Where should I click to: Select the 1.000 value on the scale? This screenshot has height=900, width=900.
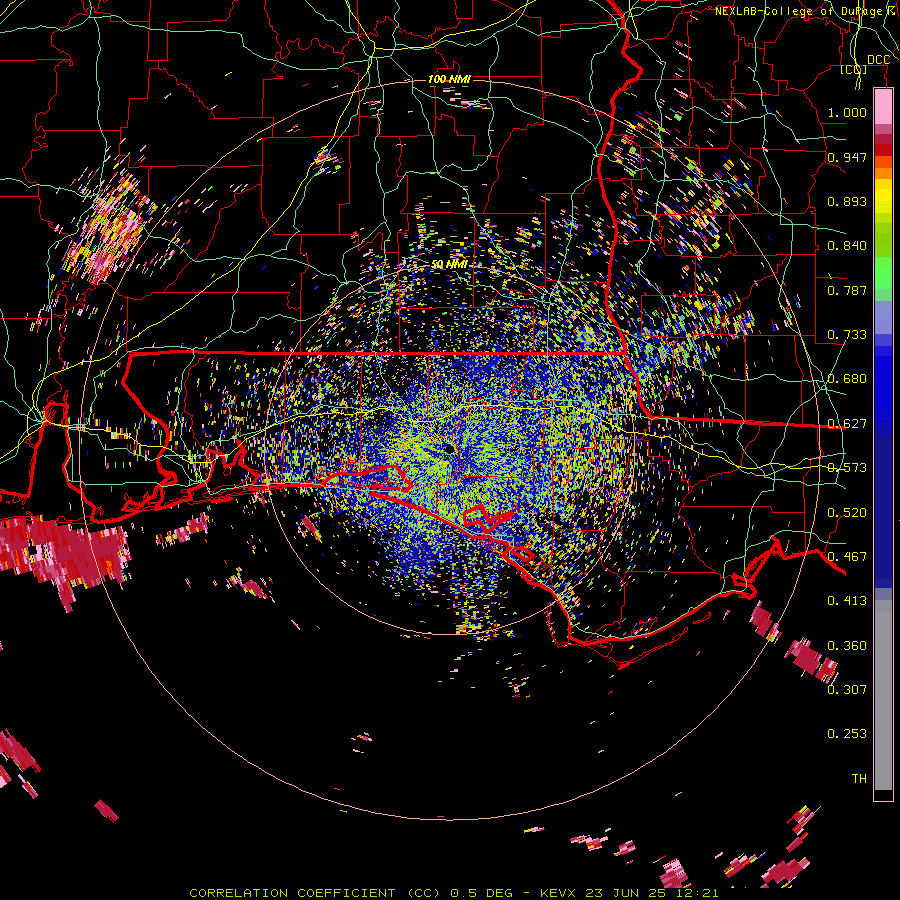847,112
